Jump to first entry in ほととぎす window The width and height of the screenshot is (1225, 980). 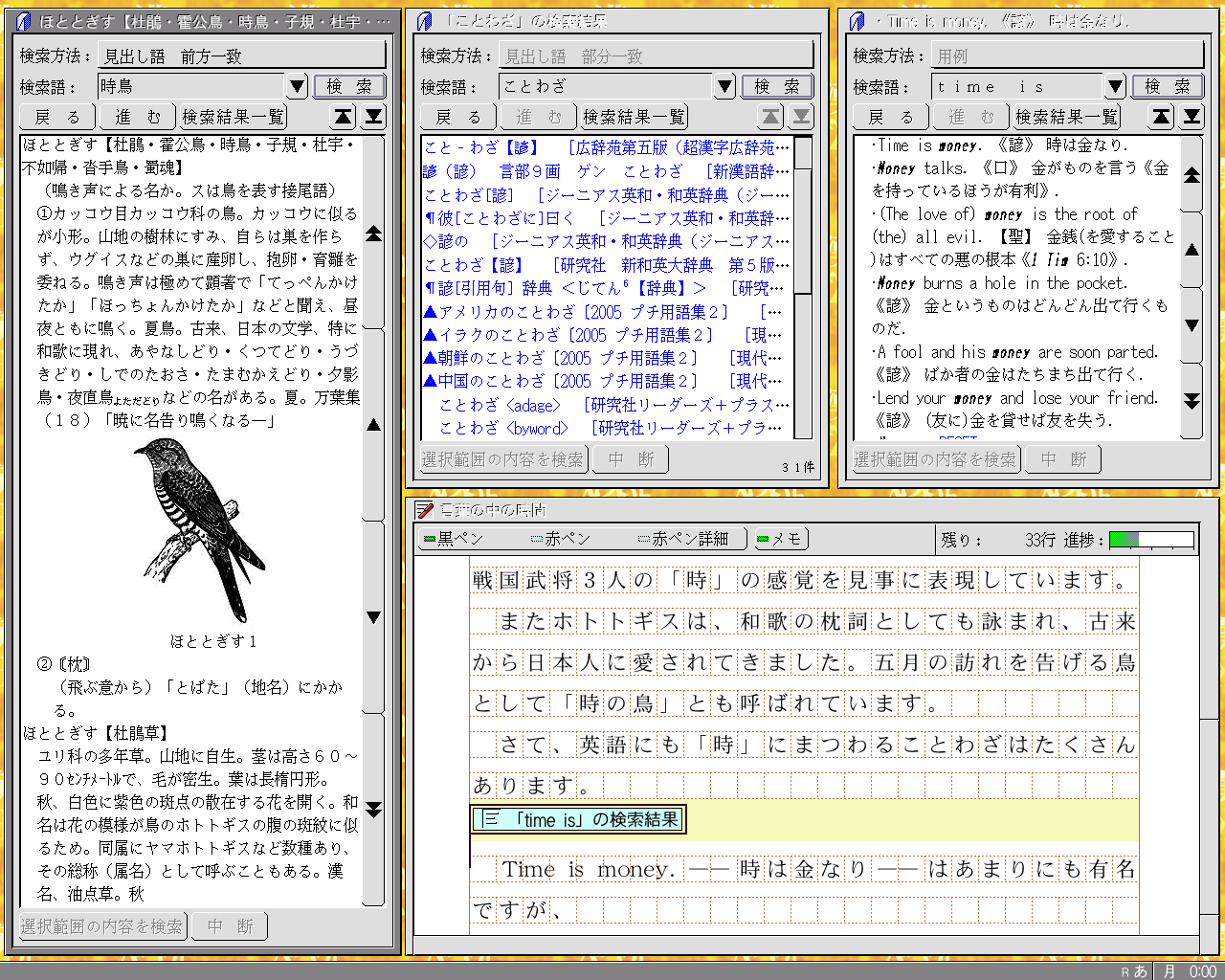coord(343,117)
